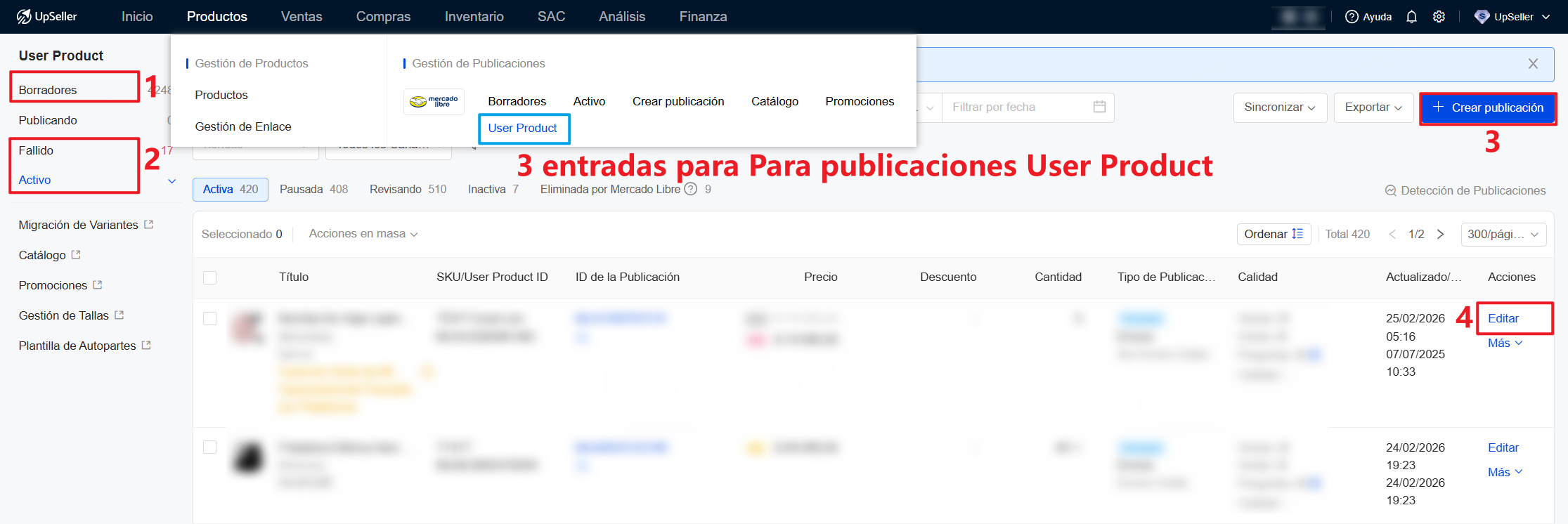Open the Inventario menu
This screenshot has height=524, width=1568.
pos(474,16)
